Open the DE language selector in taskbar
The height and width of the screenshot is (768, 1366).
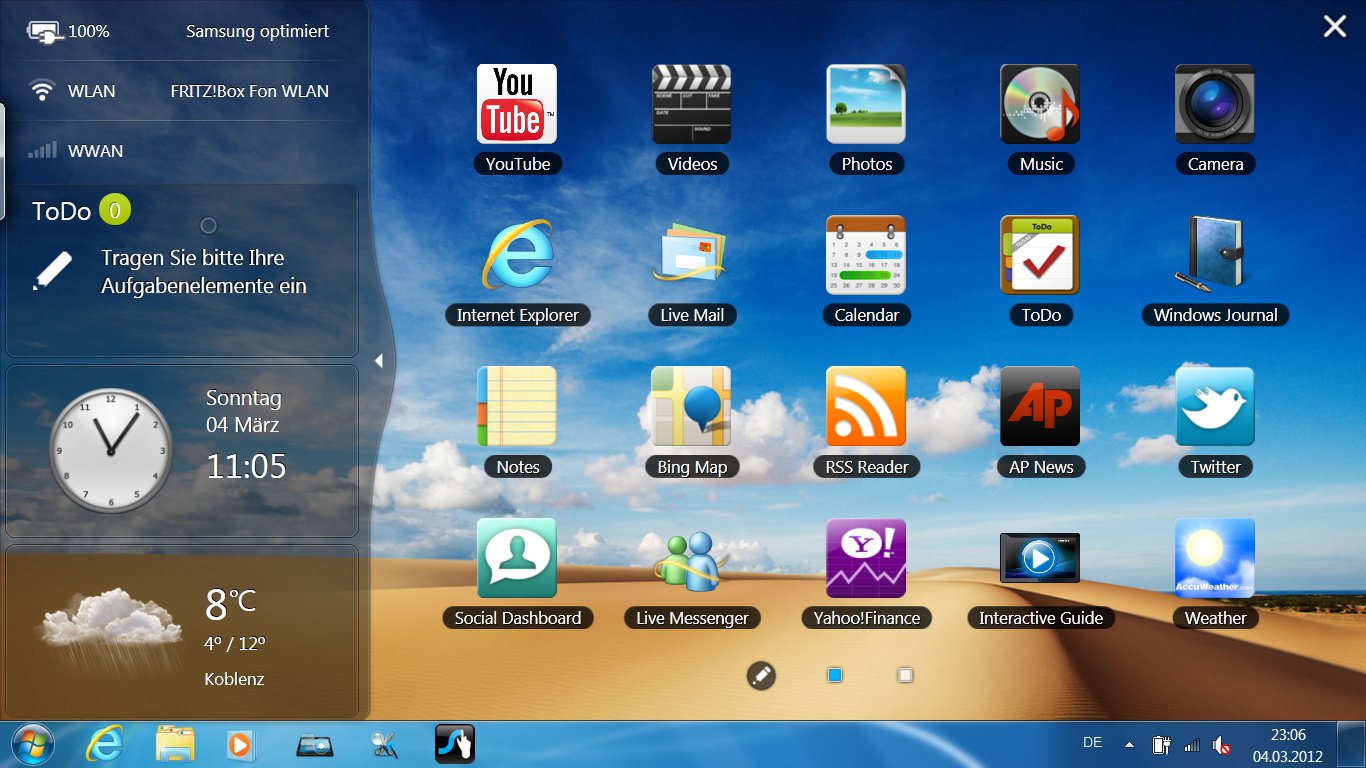[1092, 743]
